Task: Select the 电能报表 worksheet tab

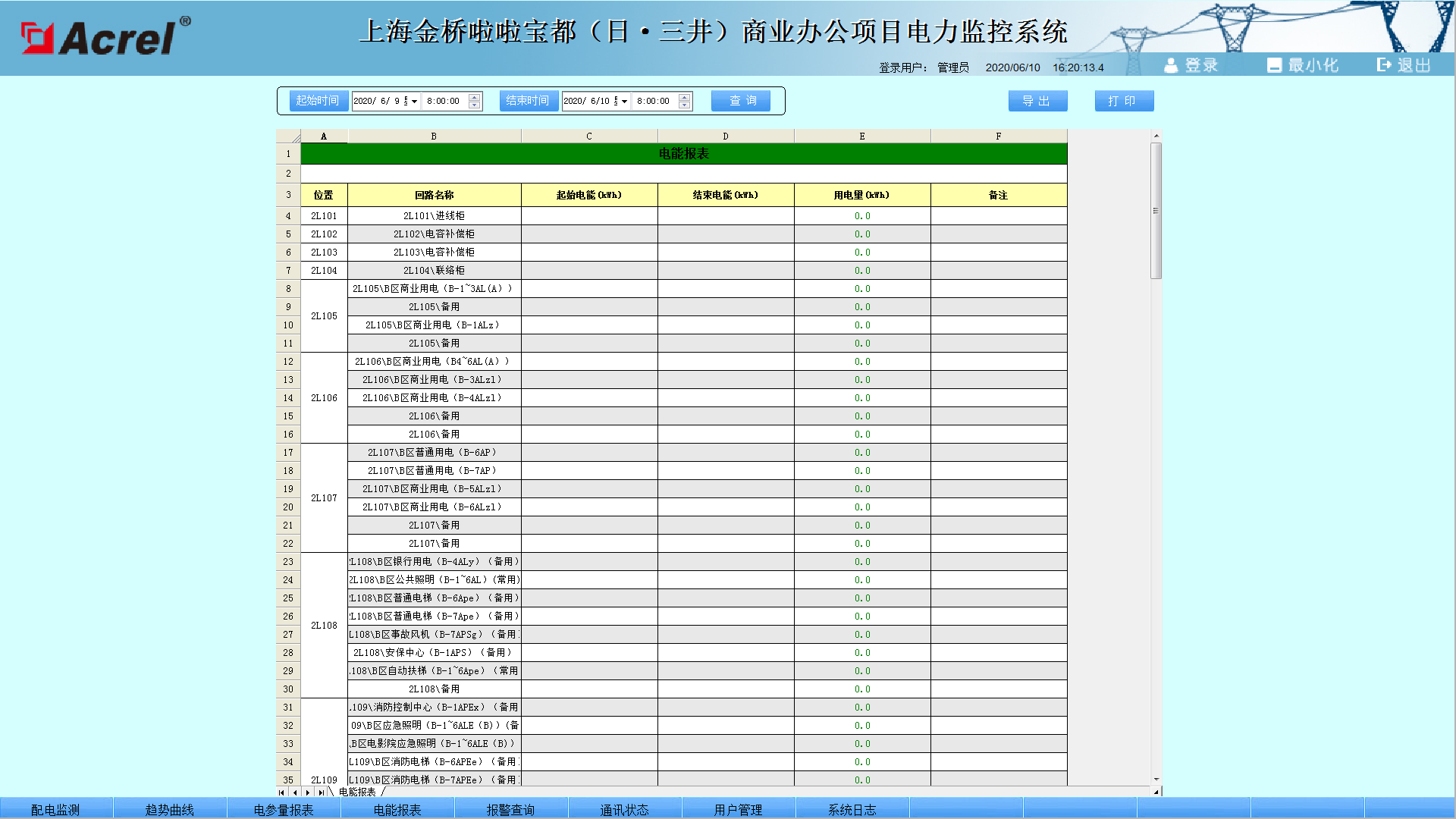Action: 357,792
